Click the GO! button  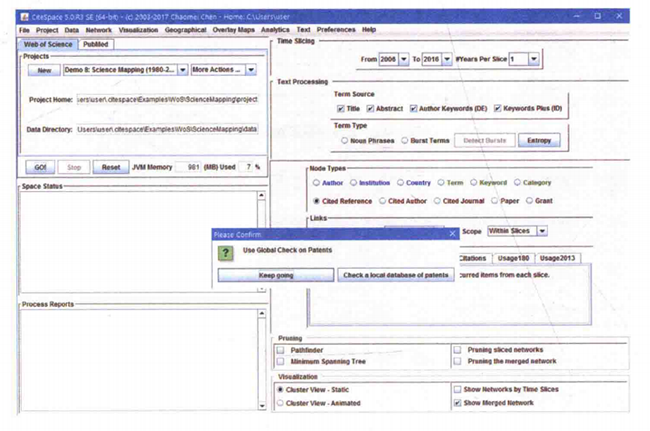tap(40, 168)
